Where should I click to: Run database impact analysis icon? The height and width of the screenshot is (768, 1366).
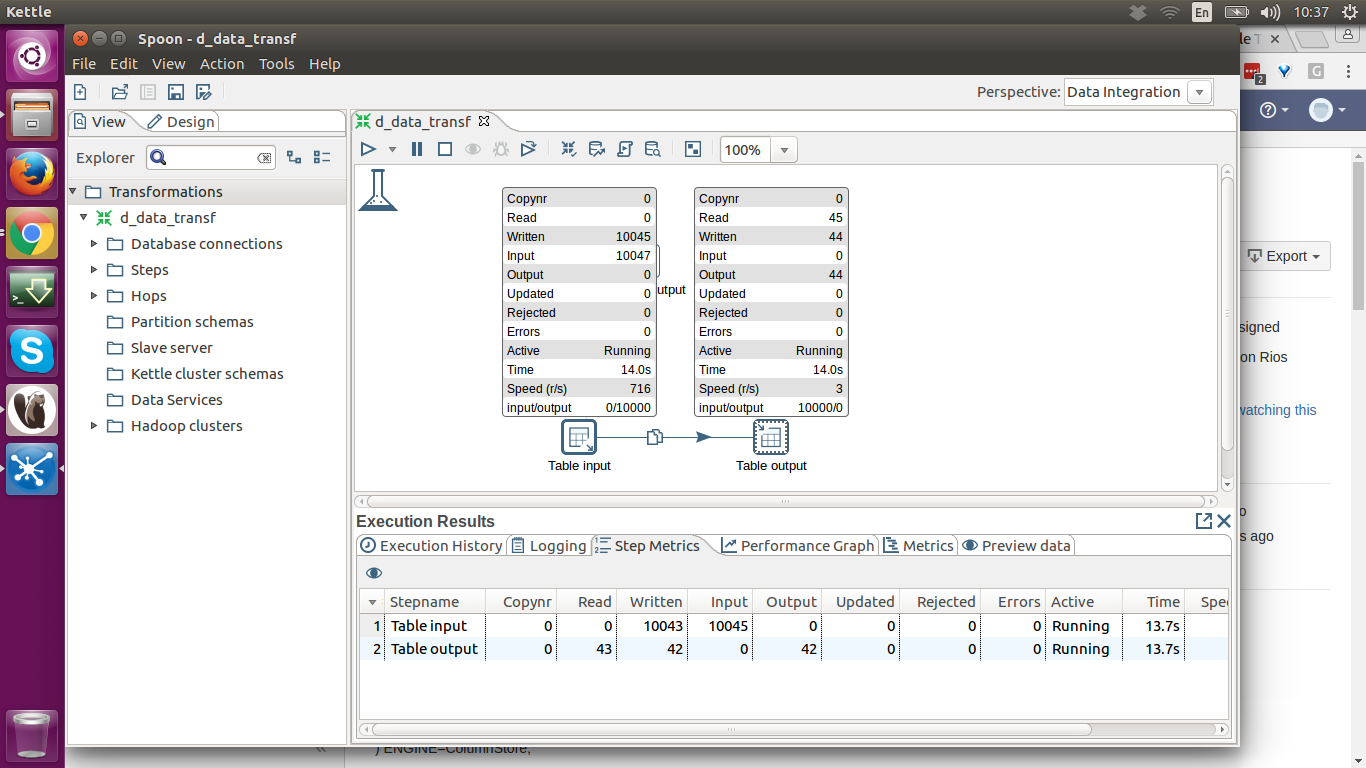click(597, 149)
